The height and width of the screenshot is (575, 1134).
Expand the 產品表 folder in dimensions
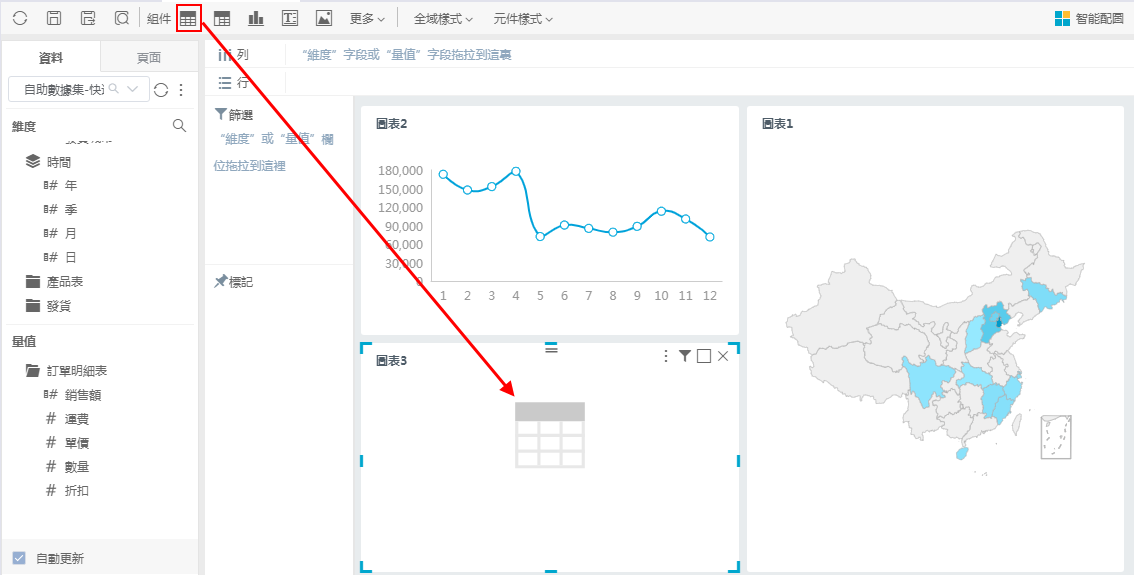pos(64,282)
